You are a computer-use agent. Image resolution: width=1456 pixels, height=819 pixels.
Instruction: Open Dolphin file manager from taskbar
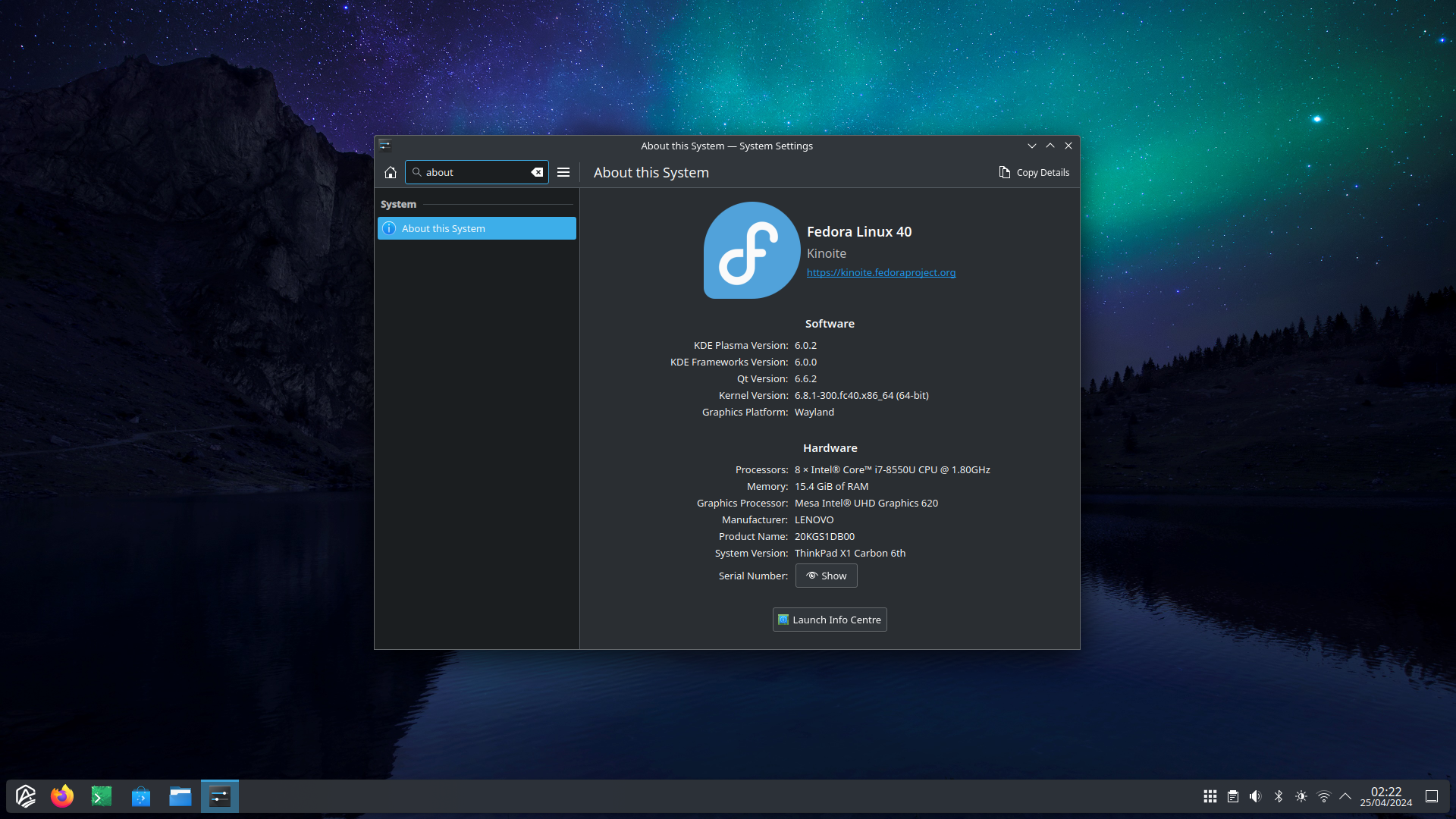[x=180, y=796]
